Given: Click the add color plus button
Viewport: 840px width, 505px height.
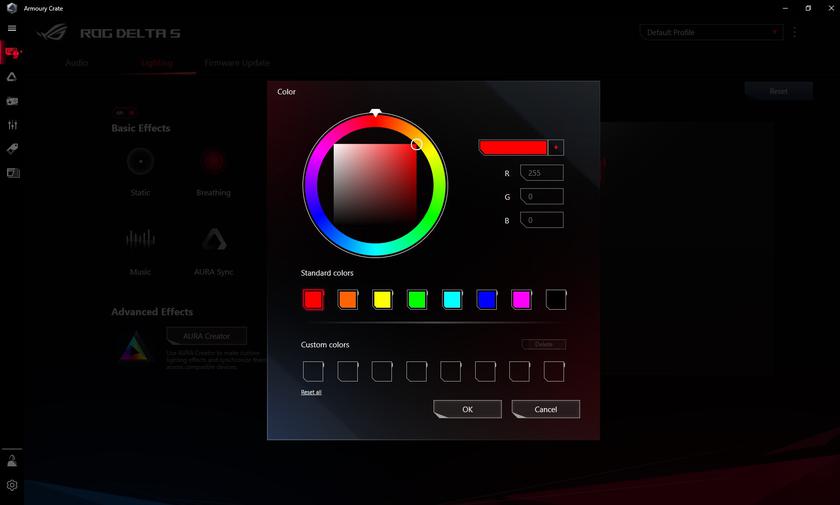Looking at the screenshot, I should (557, 148).
